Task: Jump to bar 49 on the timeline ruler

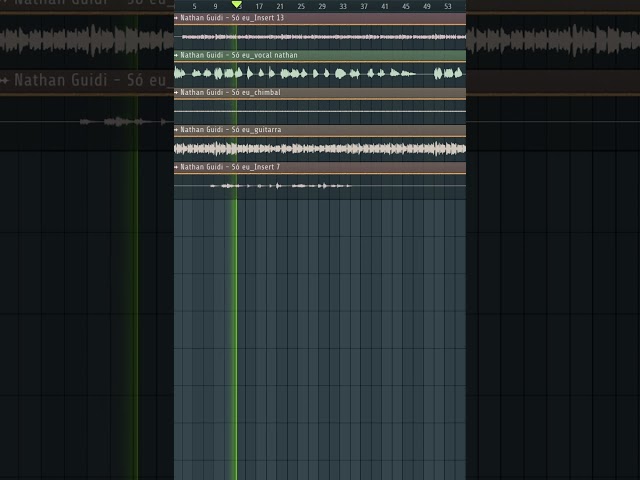Action: [x=427, y=6]
